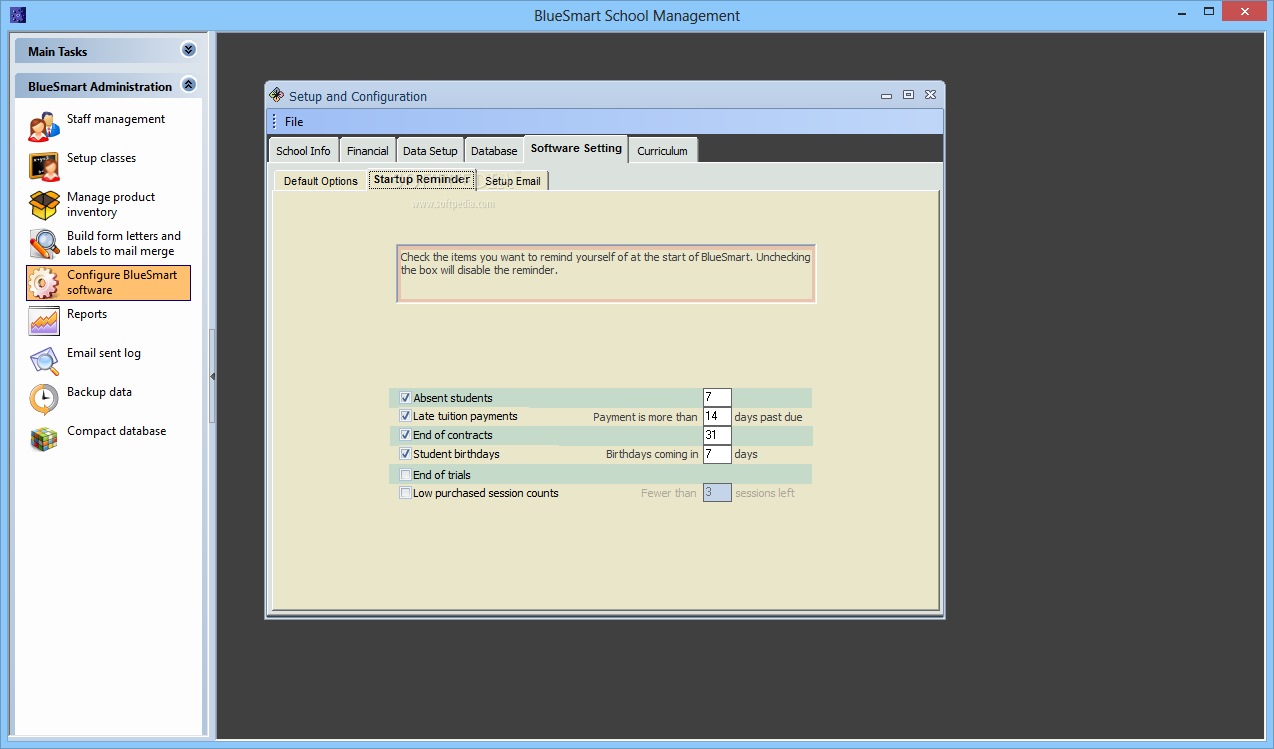The width and height of the screenshot is (1274, 749).
Task: Switch to School Info tab
Action: (x=303, y=151)
